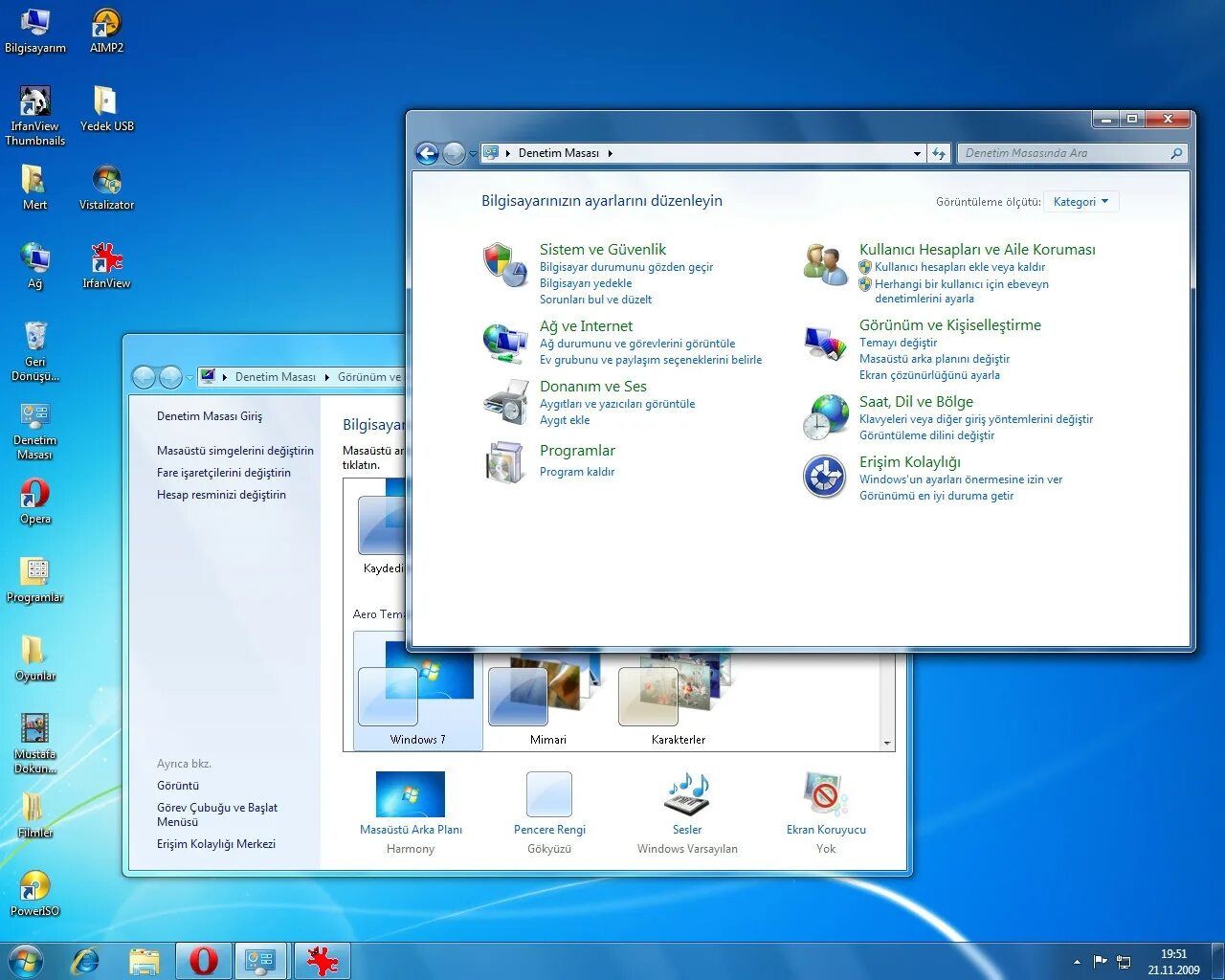The width and height of the screenshot is (1225, 980).
Task: Open Temayı değiştir link
Action: [898, 343]
